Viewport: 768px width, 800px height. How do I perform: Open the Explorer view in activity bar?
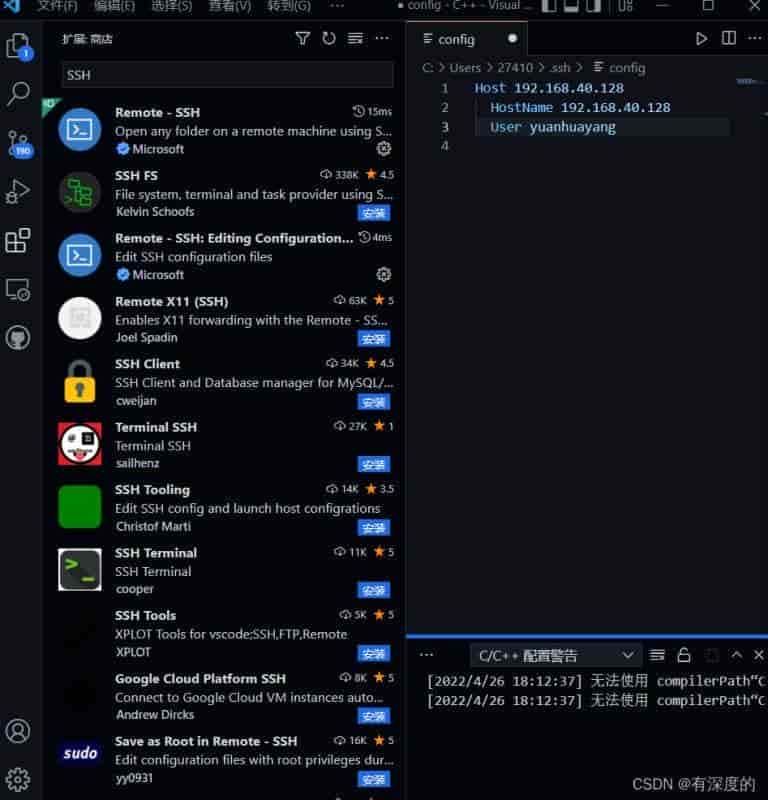(x=18, y=46)
